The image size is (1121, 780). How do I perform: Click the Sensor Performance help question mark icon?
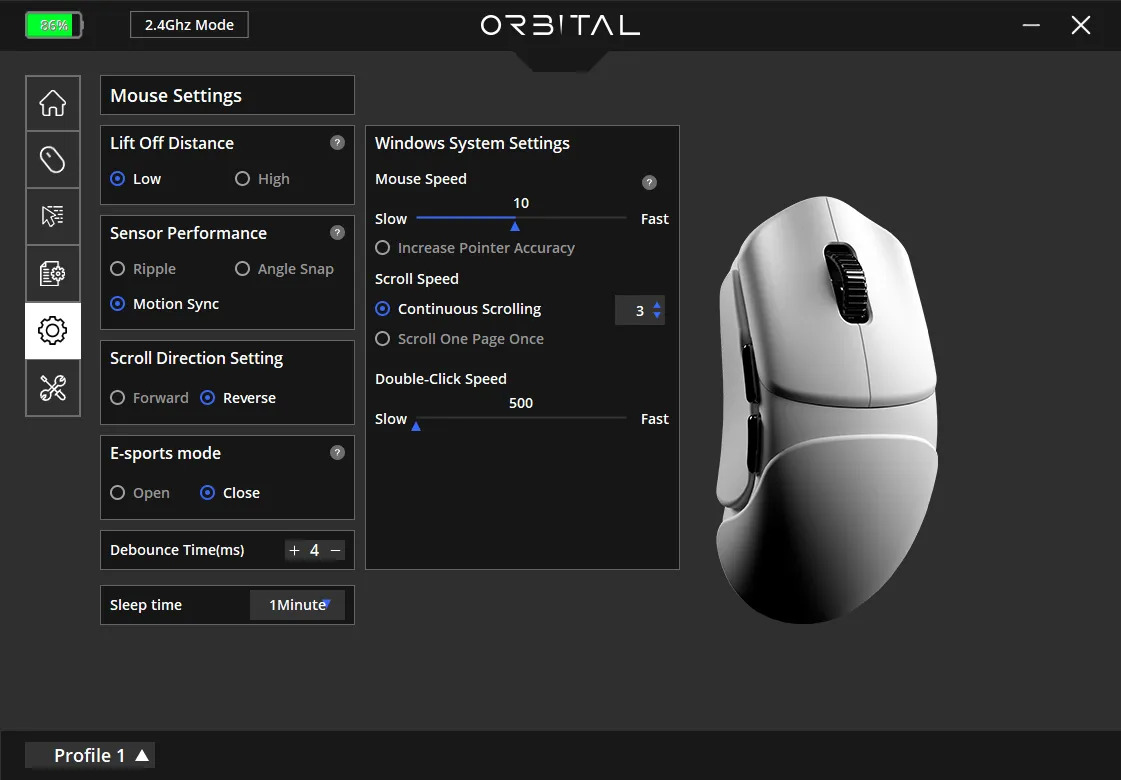click(x=337, y=233)
